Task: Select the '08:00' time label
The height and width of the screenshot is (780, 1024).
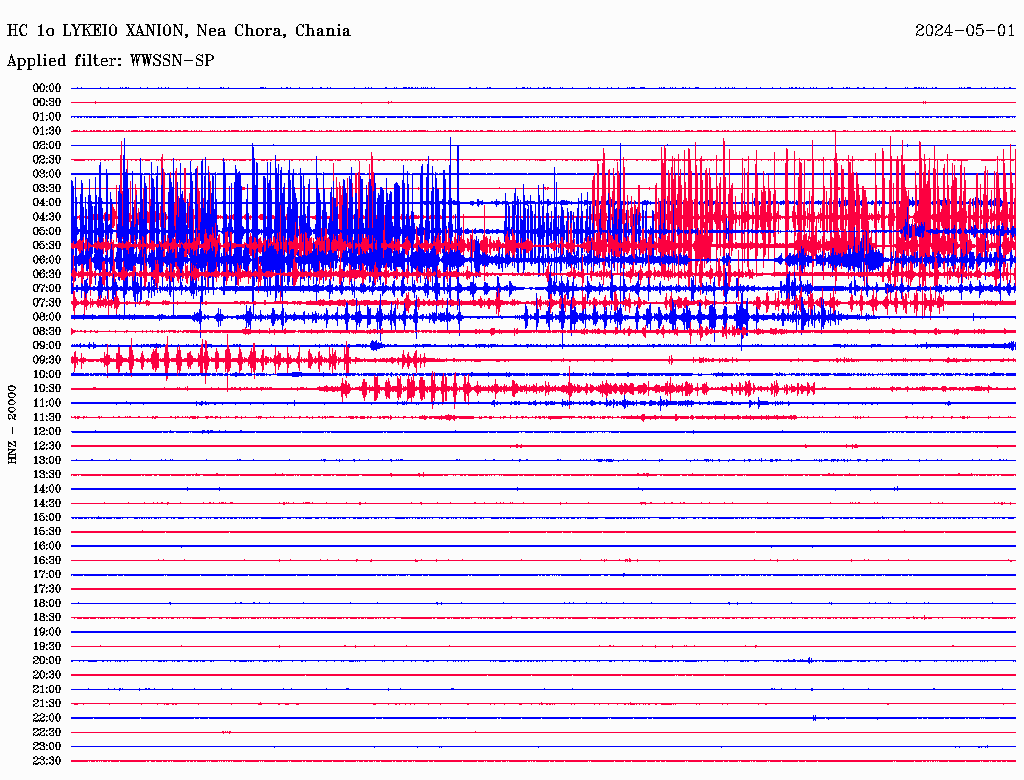Action: pos(47,317)
